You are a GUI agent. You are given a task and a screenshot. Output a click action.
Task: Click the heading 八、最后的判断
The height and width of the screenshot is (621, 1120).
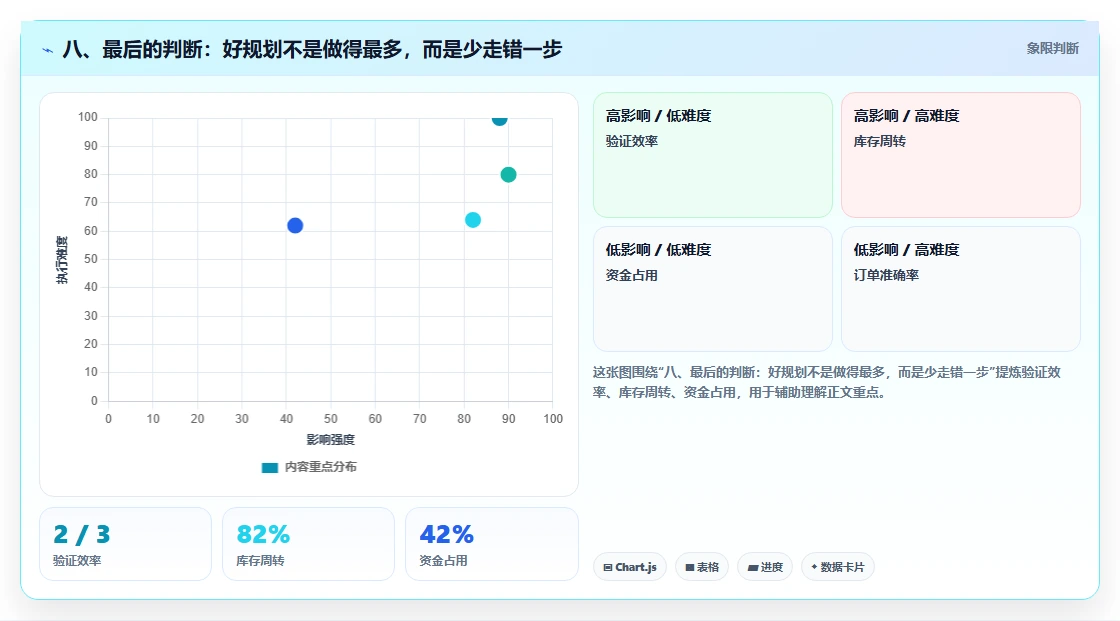312,49
